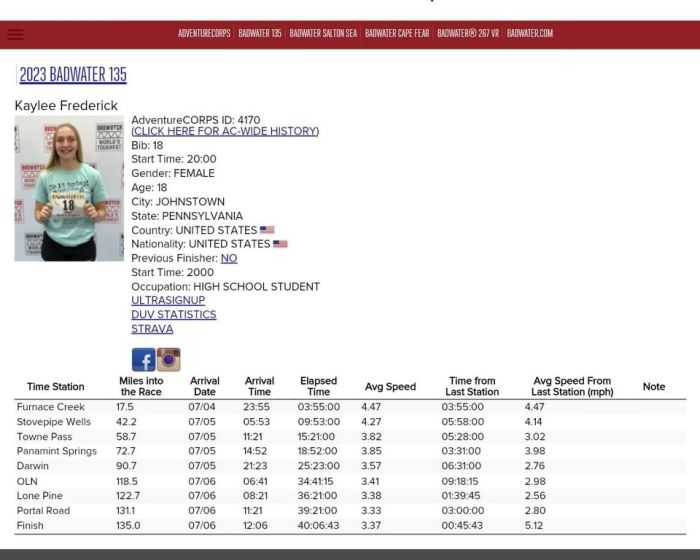Screen dimensions: 700x560
Task: Go to AdventureCORPS nav item
Action: pyautogui.click(x=204, y=34)
